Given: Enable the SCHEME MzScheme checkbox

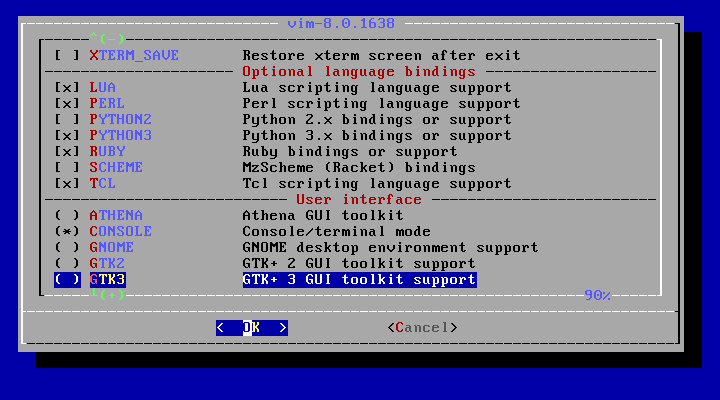Looking at the screenshot, I should point(67,168).
